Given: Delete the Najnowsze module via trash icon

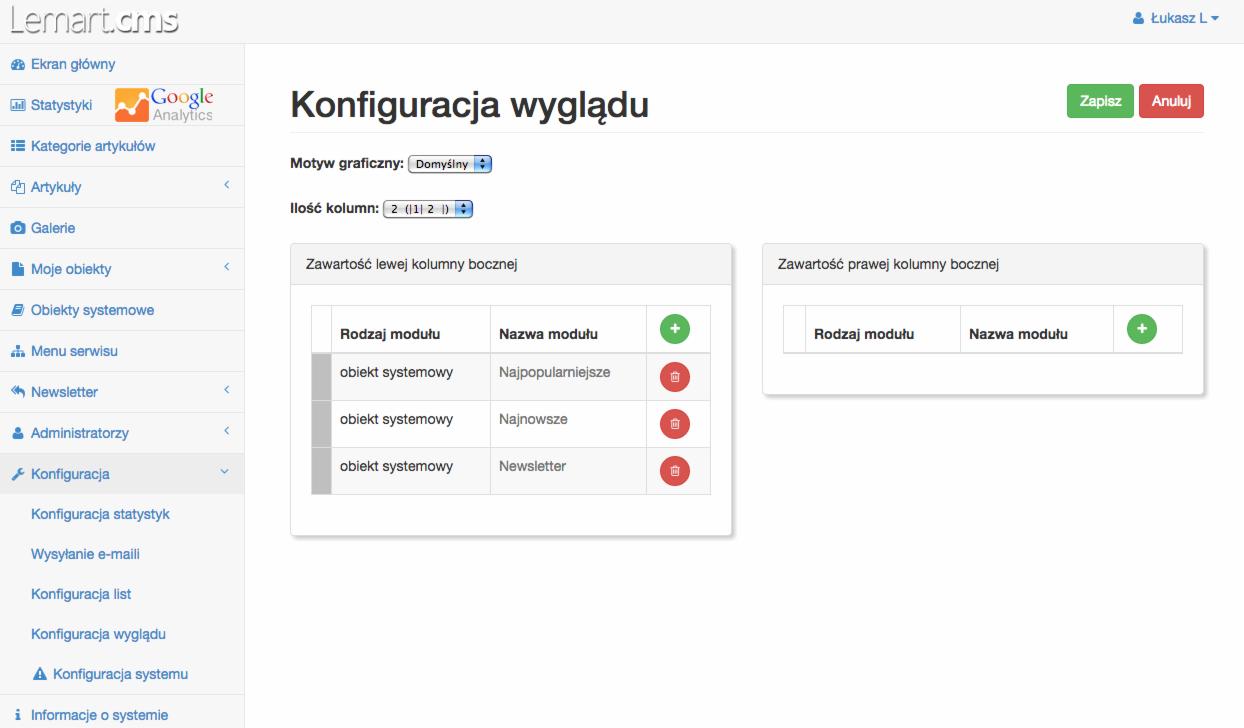Looking at the screenshot, I should pyautogui.click(x=675, y=424).
